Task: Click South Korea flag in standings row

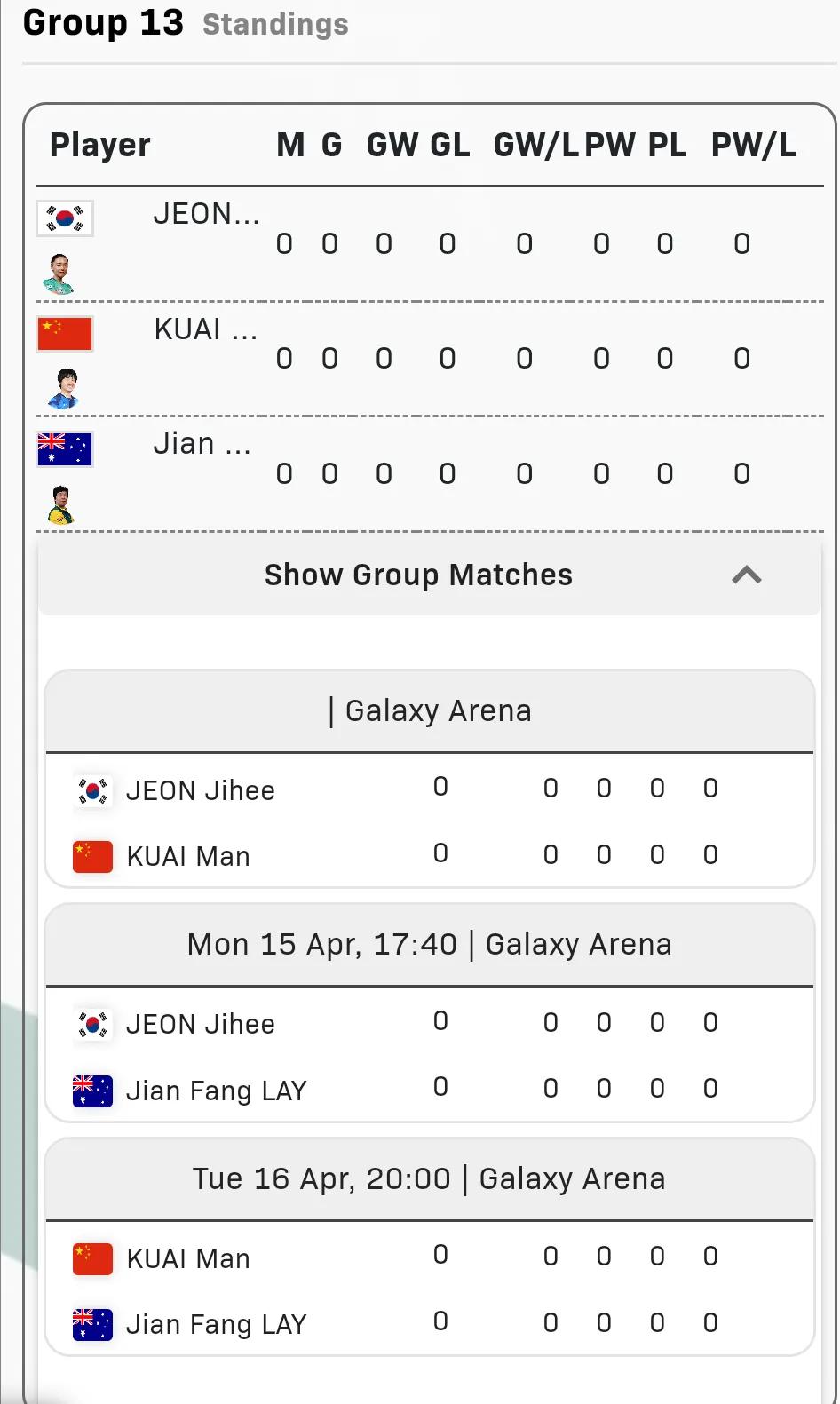Action: 65,218
